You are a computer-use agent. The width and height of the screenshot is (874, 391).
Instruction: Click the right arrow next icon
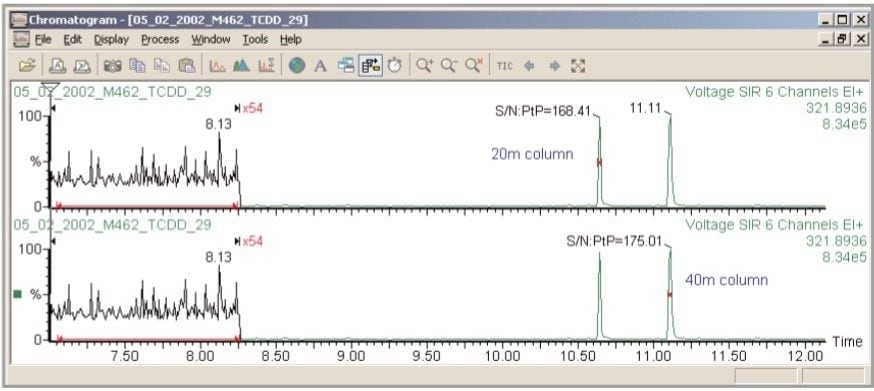pos(554,66)
